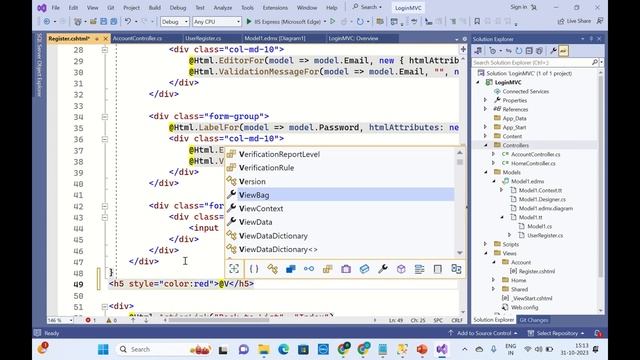Toggle the enums filter icon in IntelliSense bar
The width and height of the screenshot is (640, 360).
327,269
